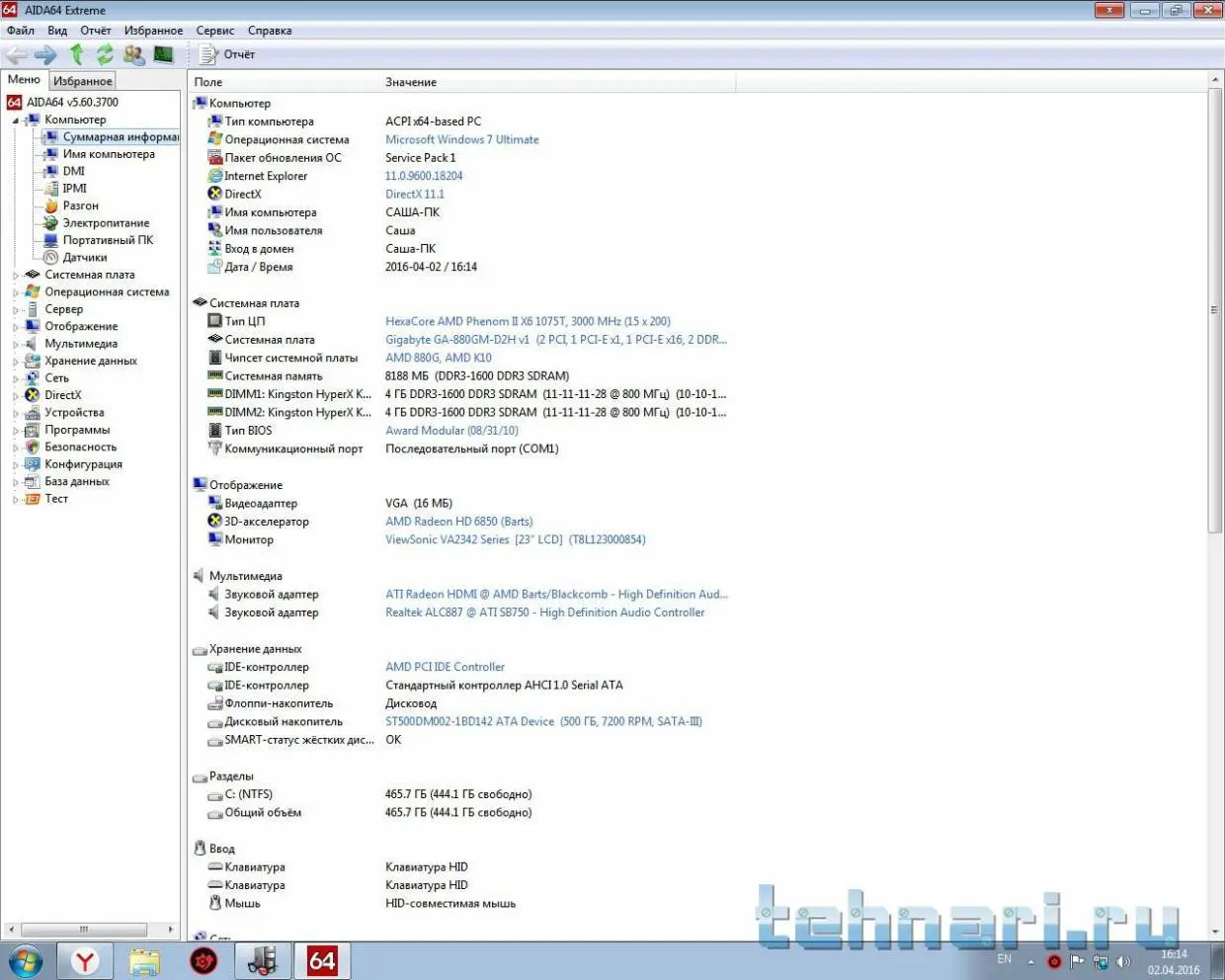The image size is (1225, 980).
Task: Click the Устройства tree item icon
Action: [x=33, y=413]
